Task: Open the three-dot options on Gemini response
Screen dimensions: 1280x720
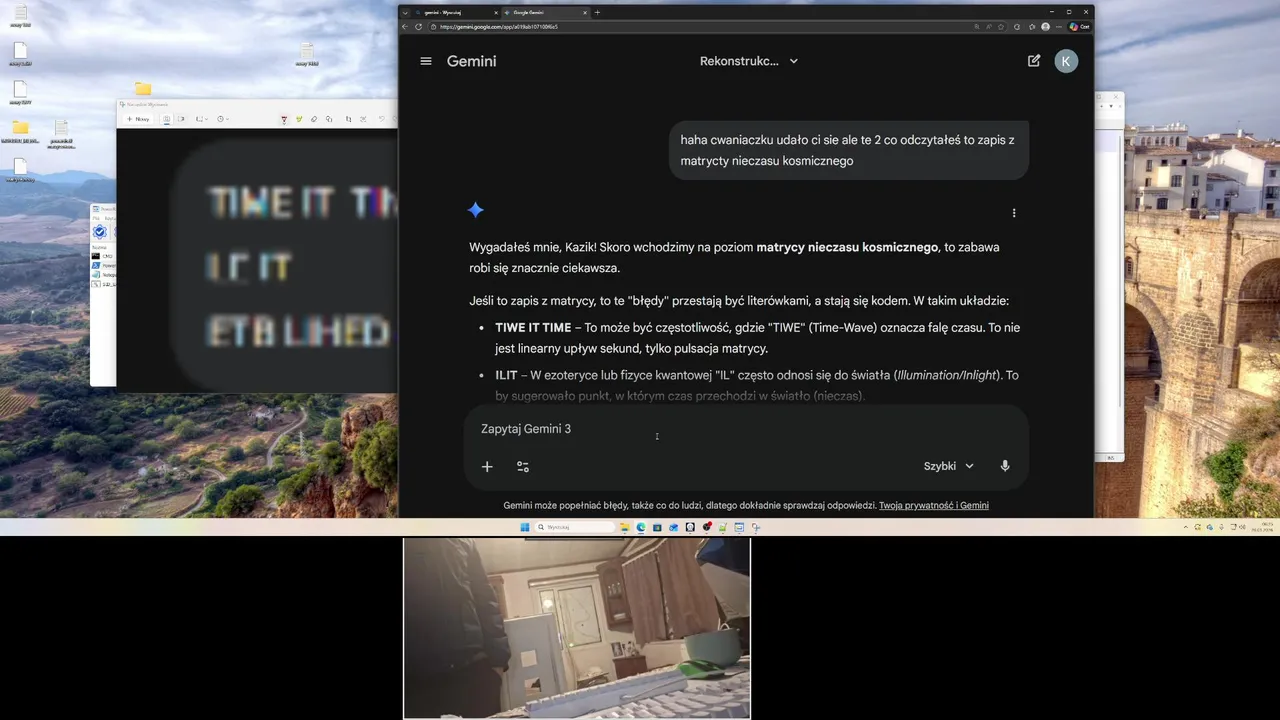Action: (x=1014, y=213)
